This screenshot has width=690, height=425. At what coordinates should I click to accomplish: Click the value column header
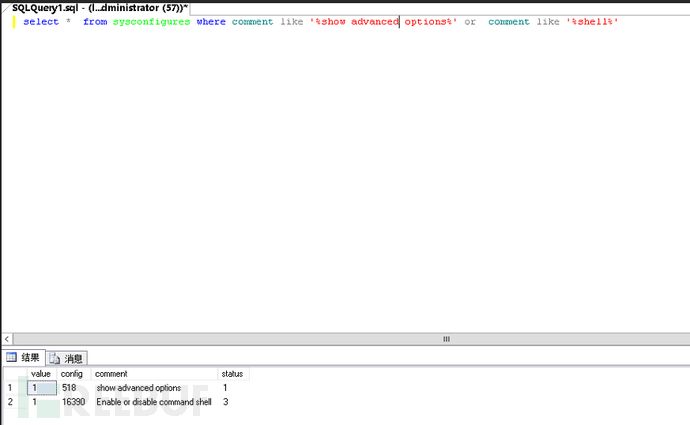(41, 374)
